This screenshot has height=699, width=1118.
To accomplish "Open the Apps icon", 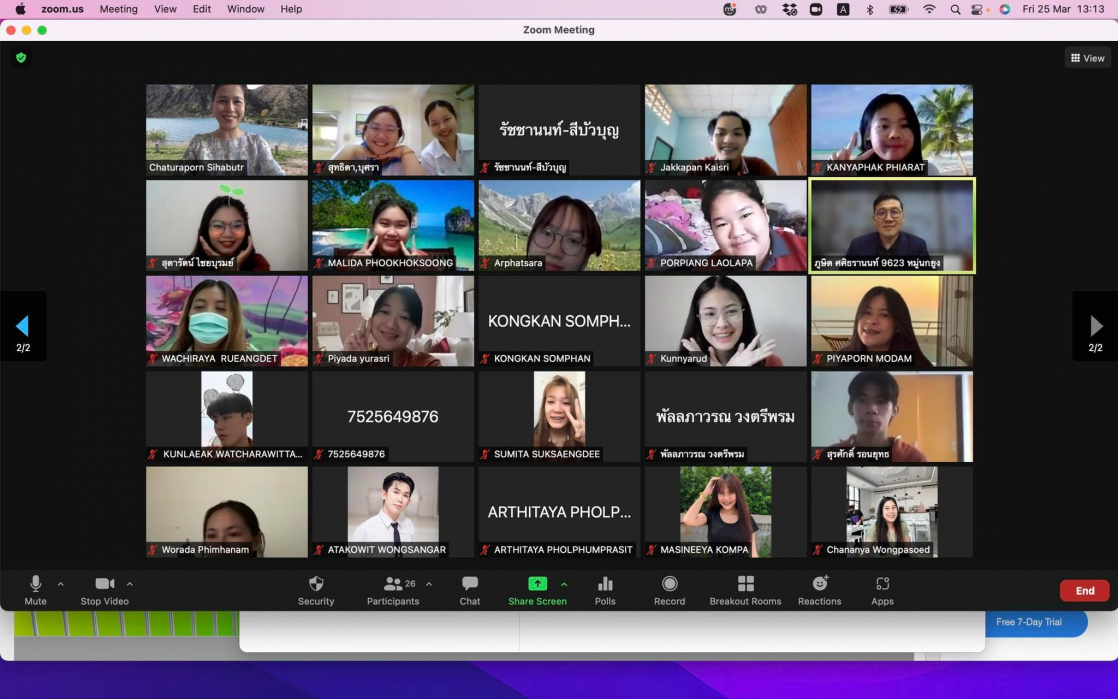I will [882, 584].
